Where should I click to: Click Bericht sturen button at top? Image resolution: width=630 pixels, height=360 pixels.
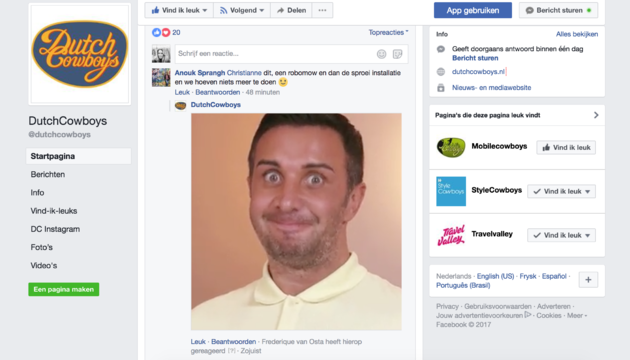point(558,10)
